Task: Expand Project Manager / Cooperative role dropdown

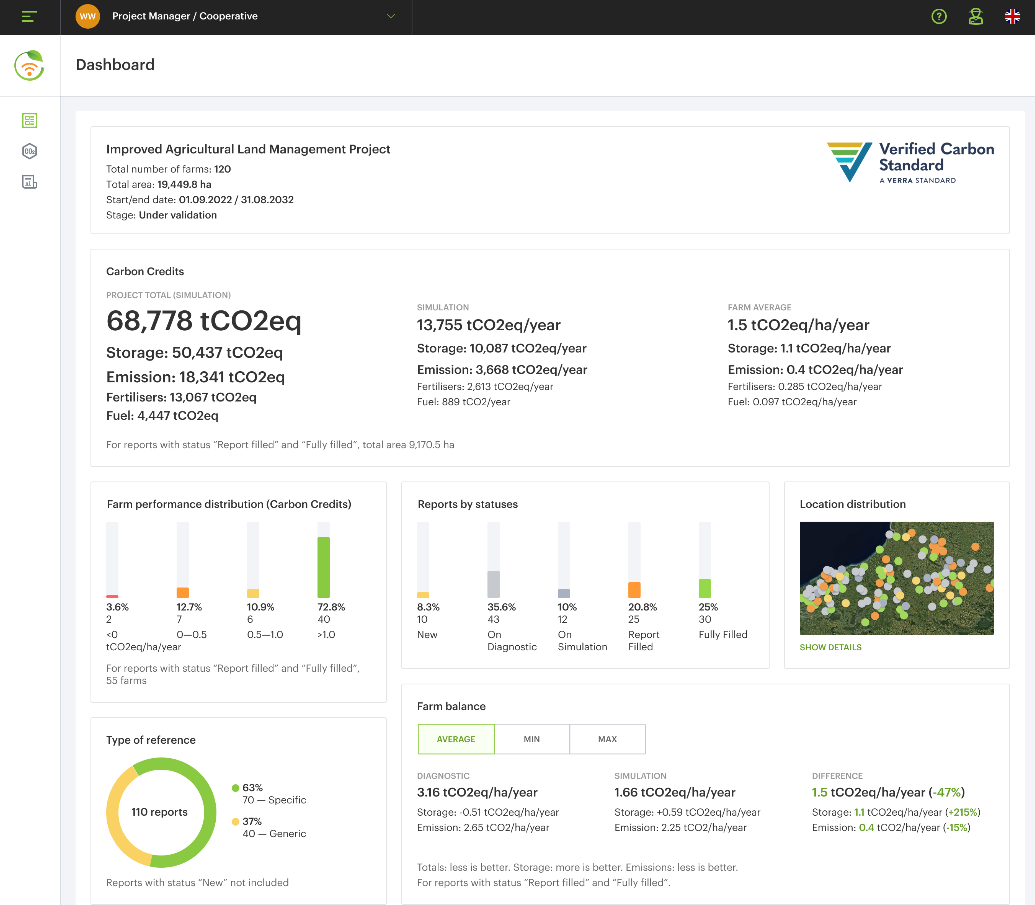Action: point(391,17)
